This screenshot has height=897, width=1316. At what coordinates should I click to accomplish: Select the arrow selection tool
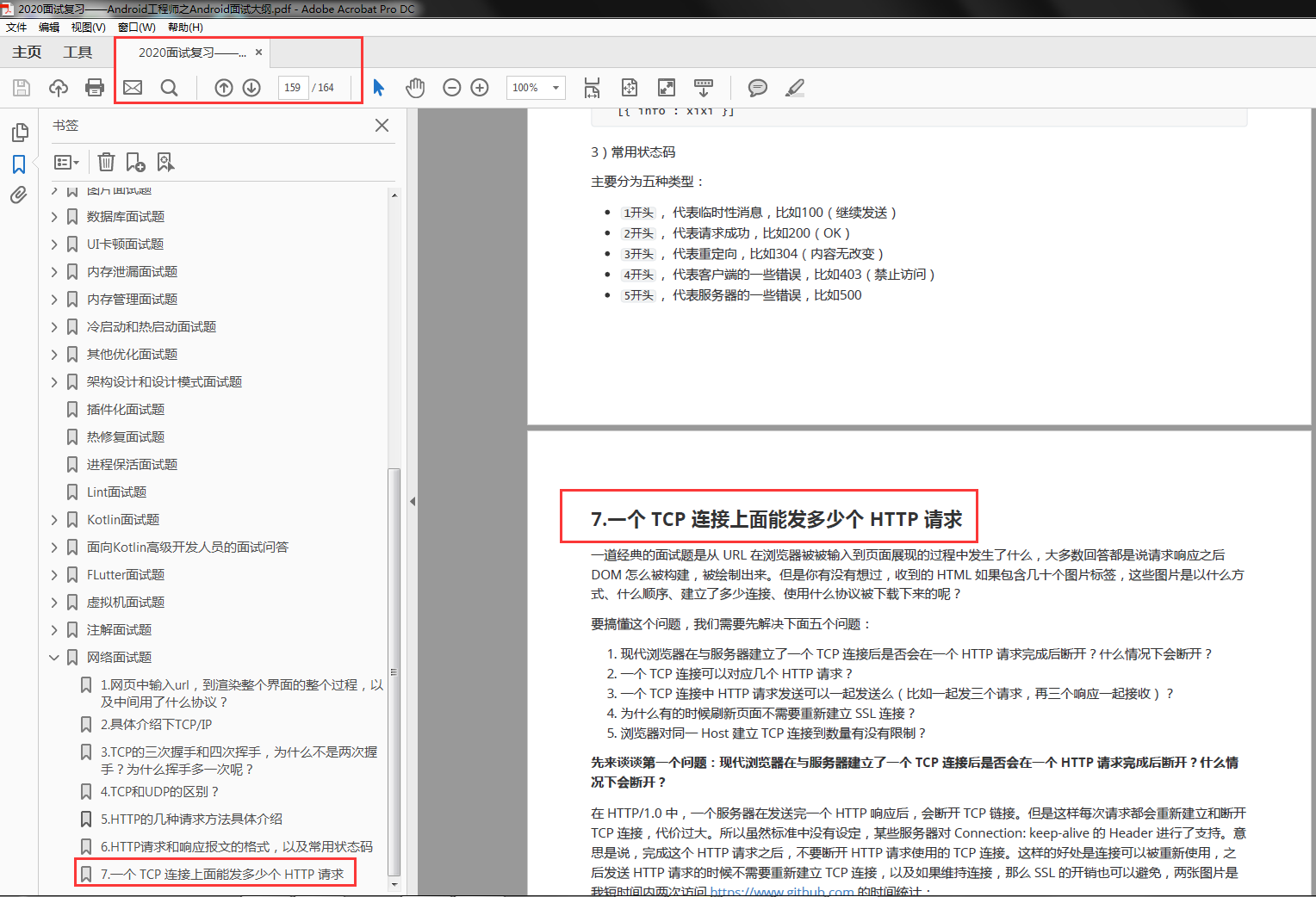(379, 88)
